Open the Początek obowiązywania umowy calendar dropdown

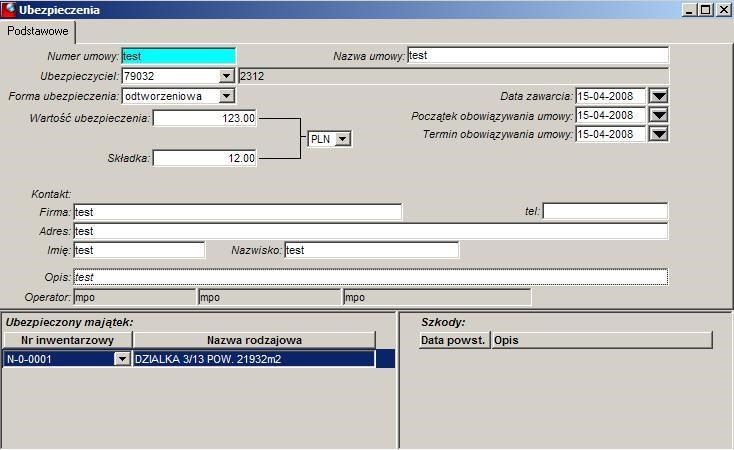click(659, 115)
